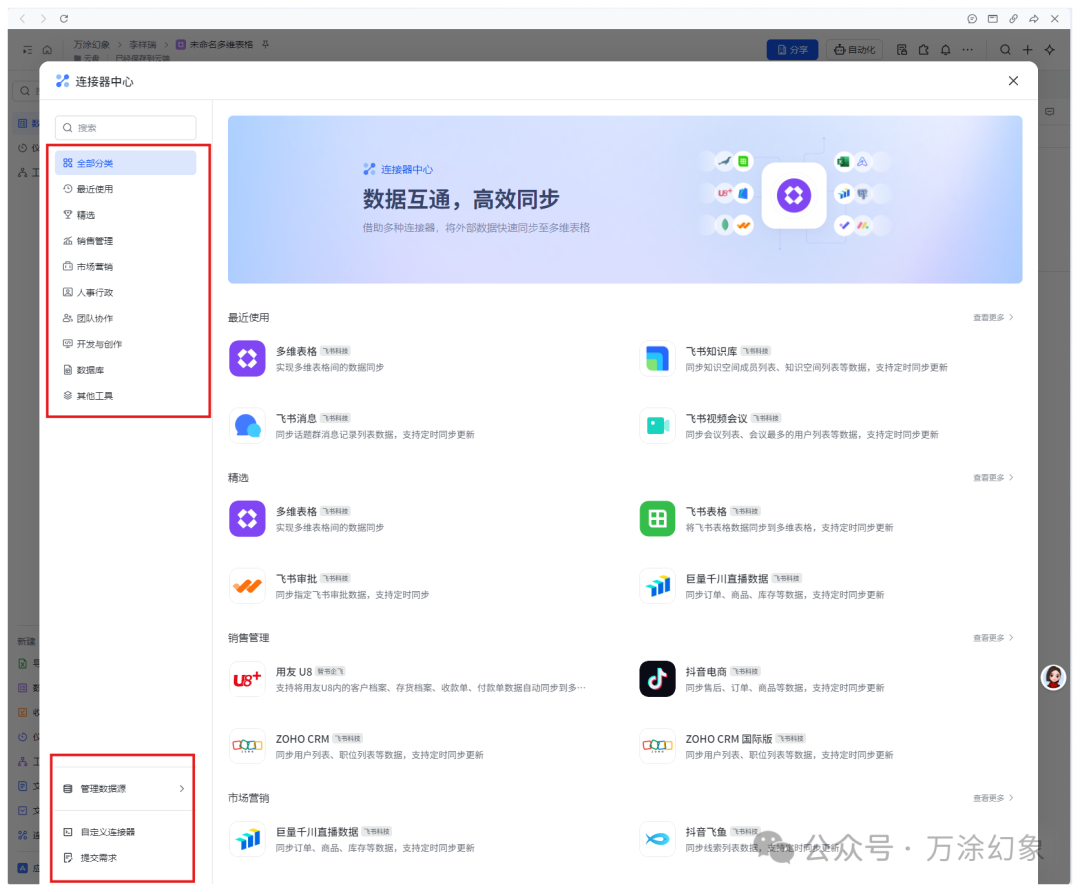
Task: Click the notifications bell in the top bar
Action: [x=945, y=49]
